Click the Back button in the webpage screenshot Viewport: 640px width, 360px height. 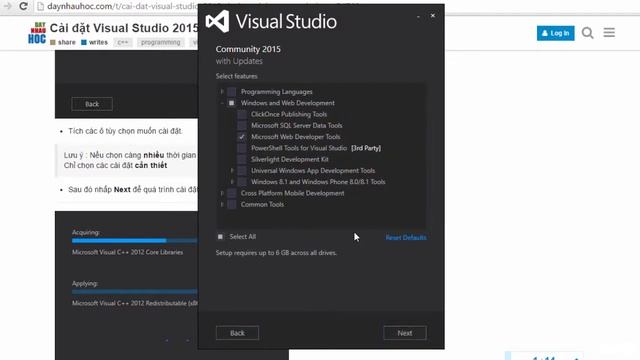(92, 104)
